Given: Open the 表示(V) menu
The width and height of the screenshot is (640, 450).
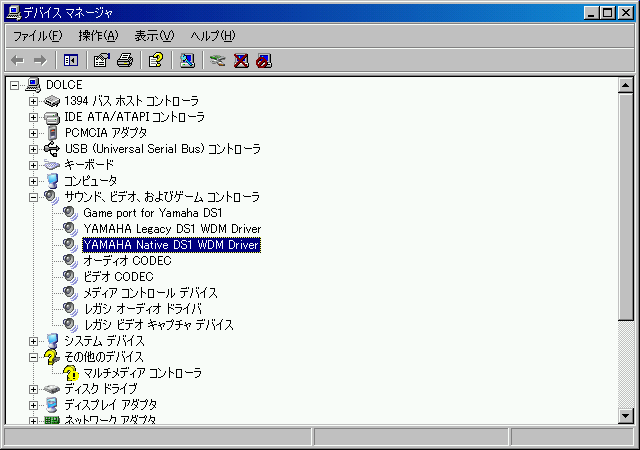Looking at the screenshot, I should point(154,36).
